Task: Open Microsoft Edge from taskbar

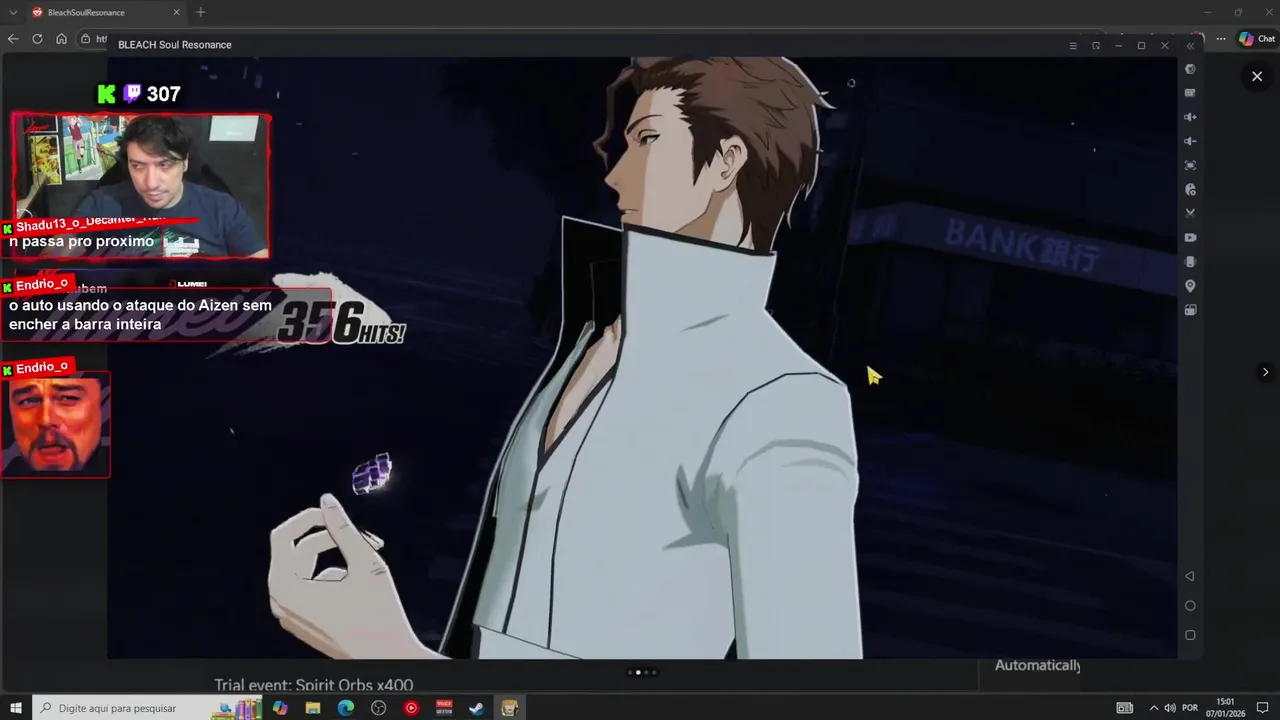Action: 346,708
